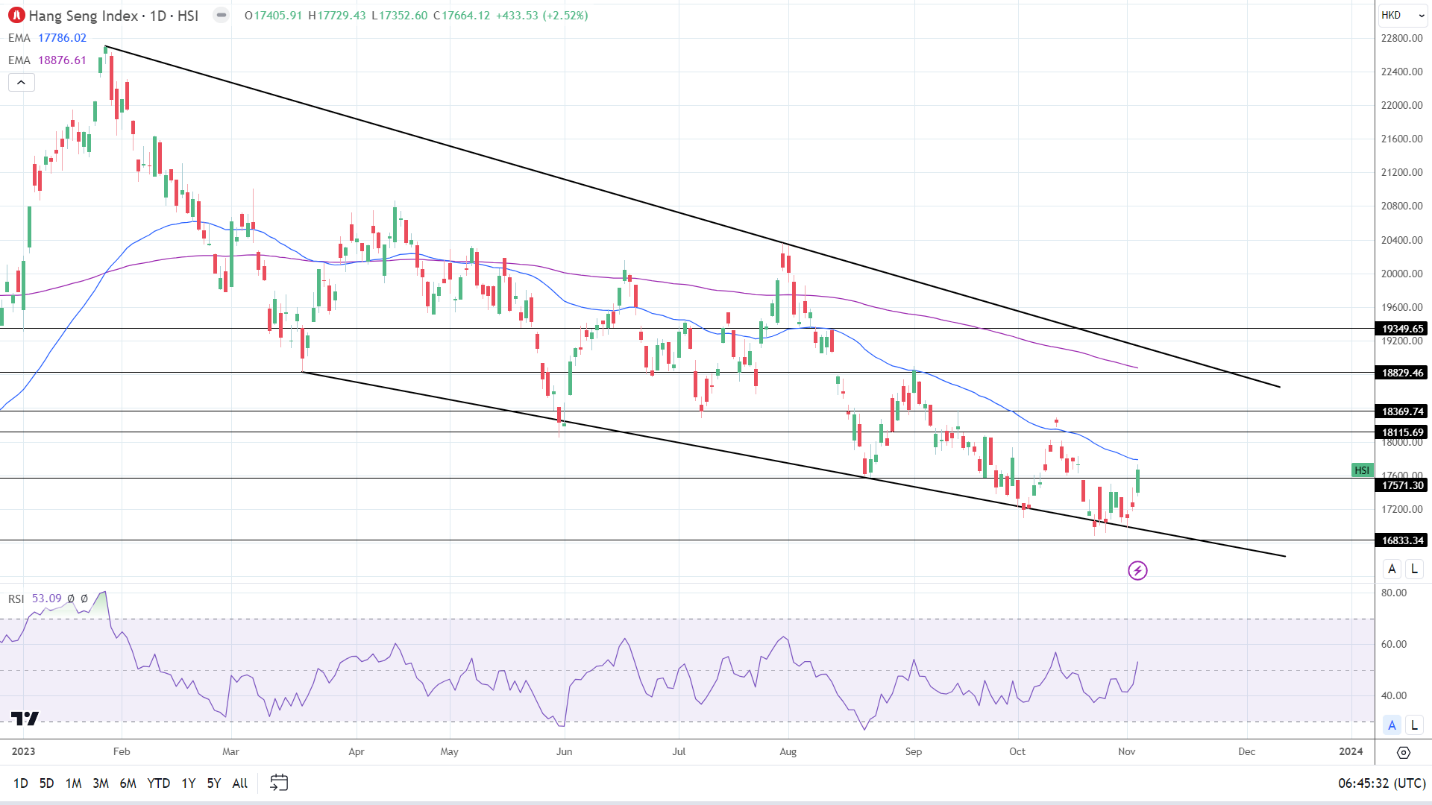Viewport: 1432px width, 805px height.
Task: Click the green HSI last price label
Action: [1362, 470]
